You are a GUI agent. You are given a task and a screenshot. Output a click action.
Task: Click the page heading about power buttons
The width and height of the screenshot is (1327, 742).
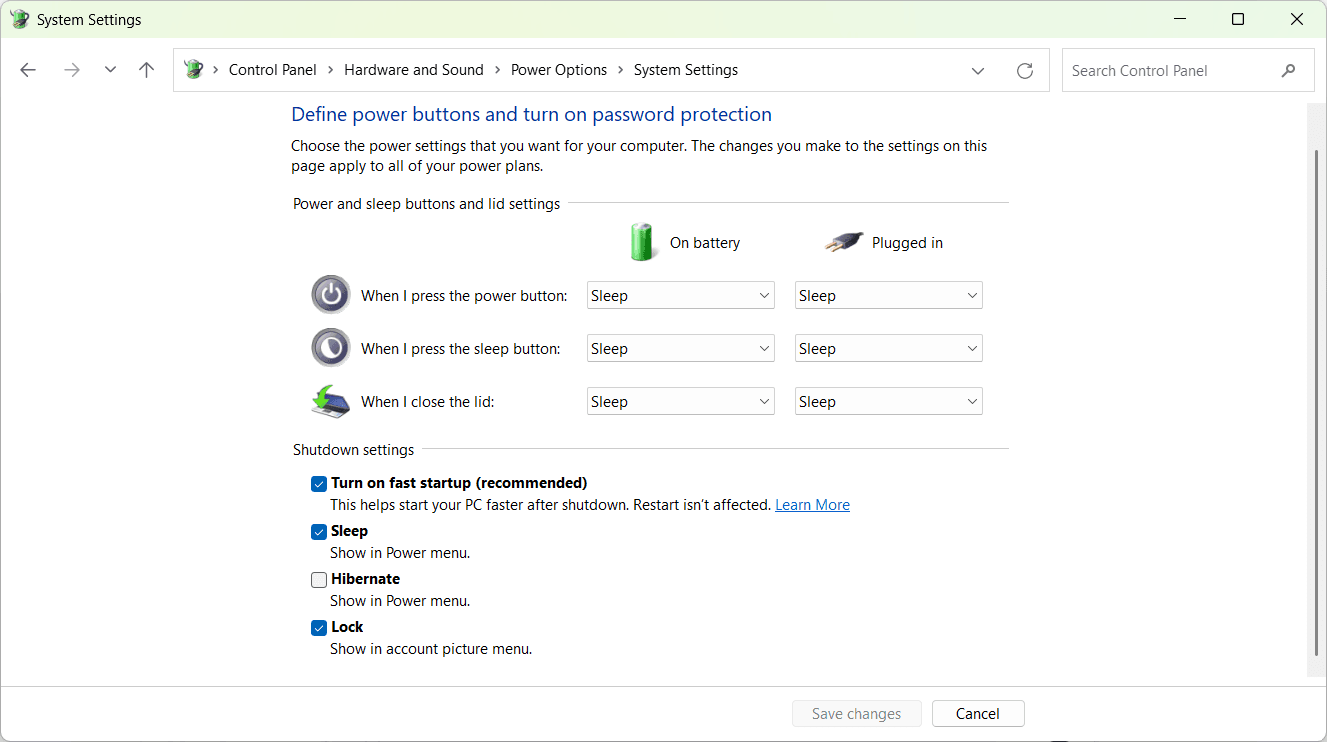[x=531, y=114]
